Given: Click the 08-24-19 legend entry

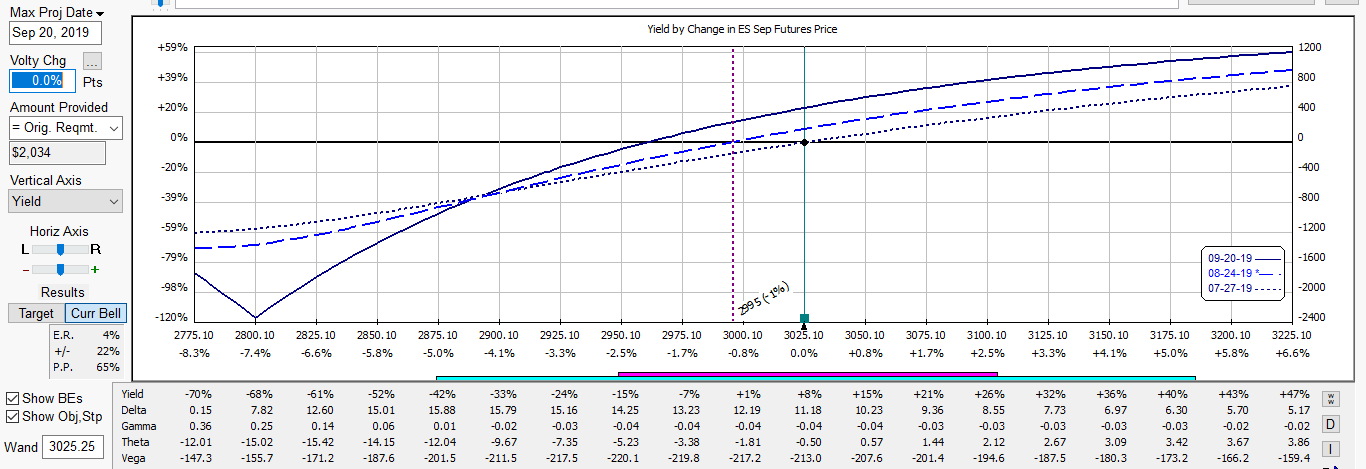Looking at the screenshot, I should pos(1245,273).
